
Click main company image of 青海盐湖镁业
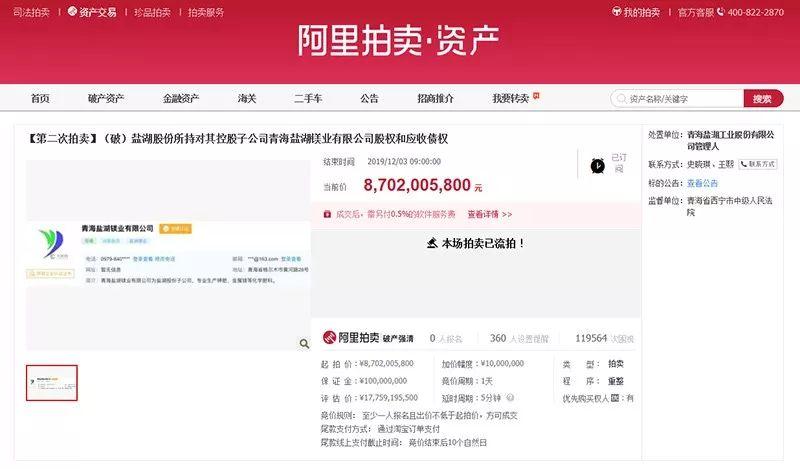coord(168,255)
